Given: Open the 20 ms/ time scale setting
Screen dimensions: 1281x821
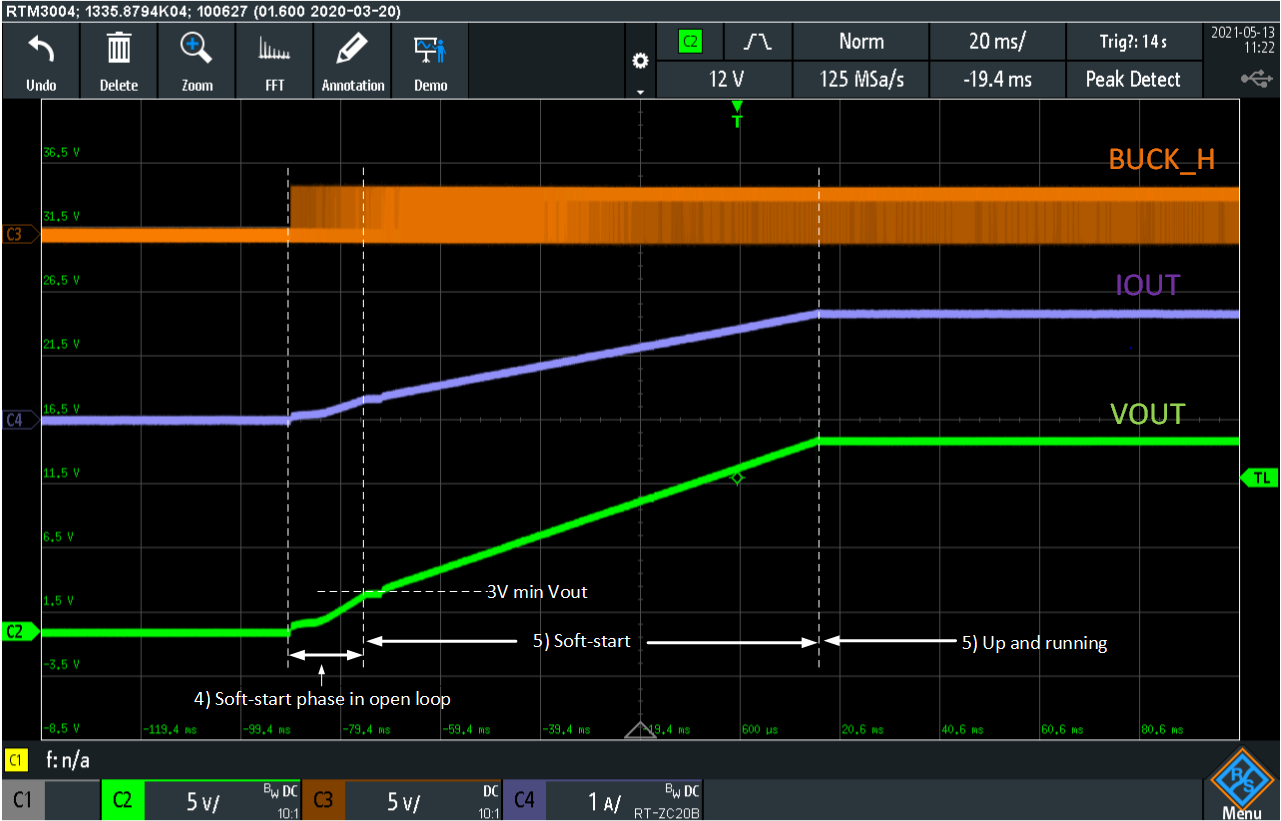Looking at the screenshot, I should pos(997,42).
